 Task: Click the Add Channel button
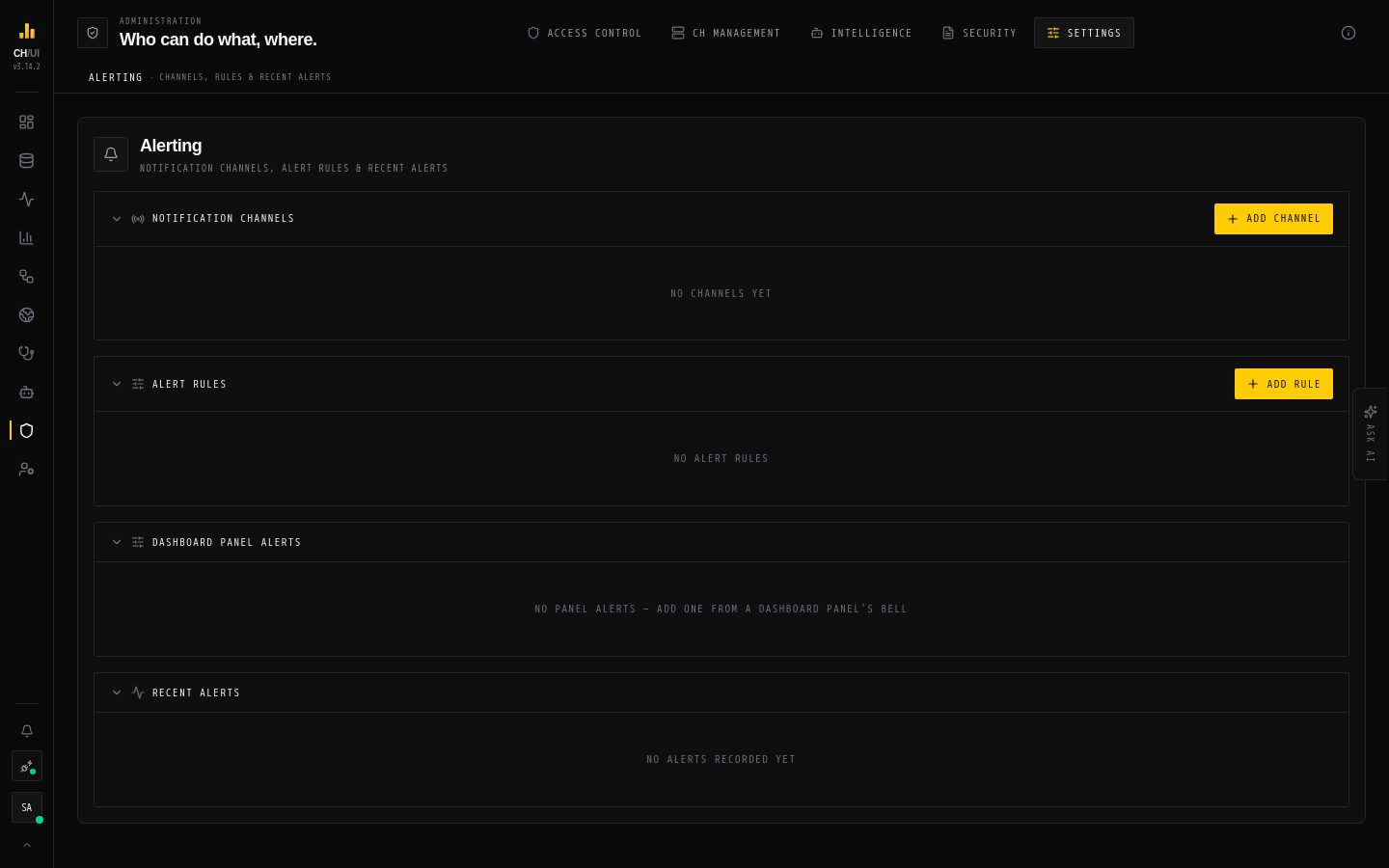point(1273,219)
